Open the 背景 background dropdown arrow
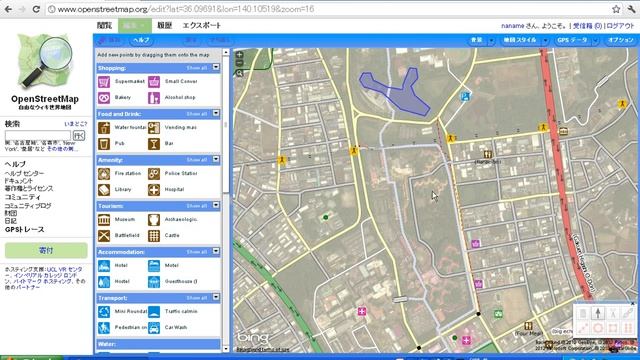640x360 pixels. click(x=491, y=40)
